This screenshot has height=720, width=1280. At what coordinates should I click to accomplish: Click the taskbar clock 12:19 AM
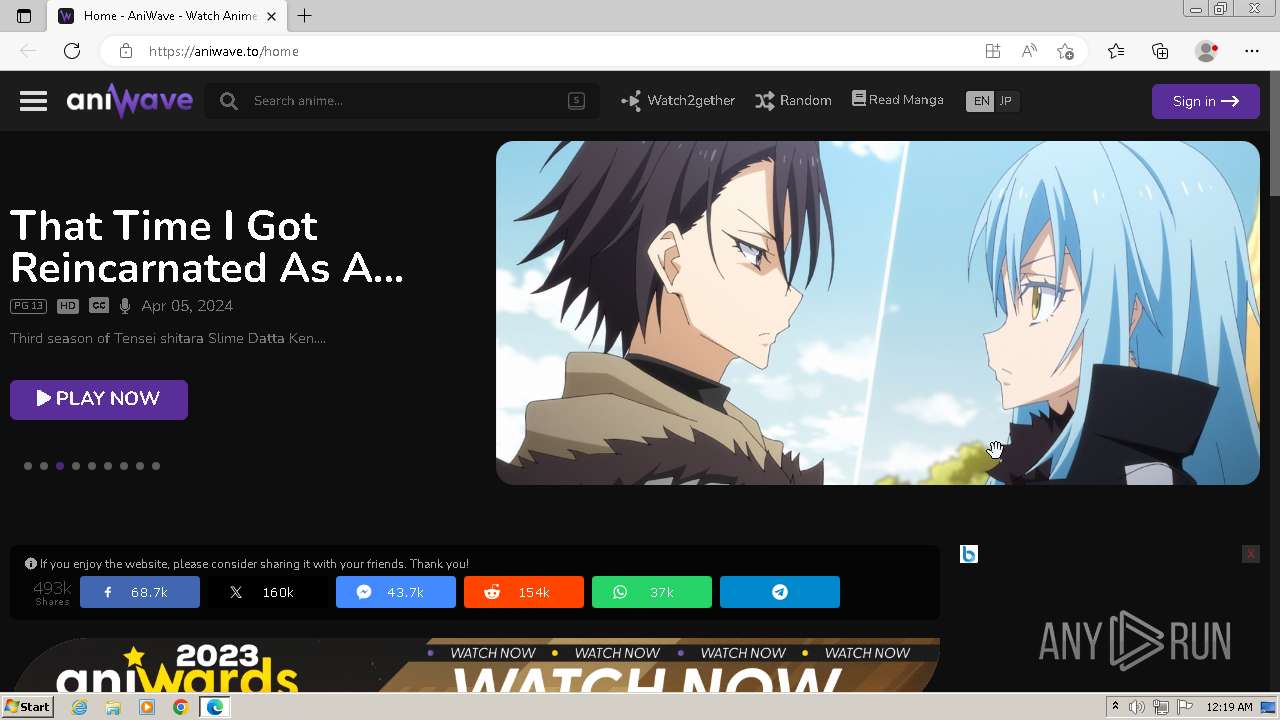tap(1229, 707)
